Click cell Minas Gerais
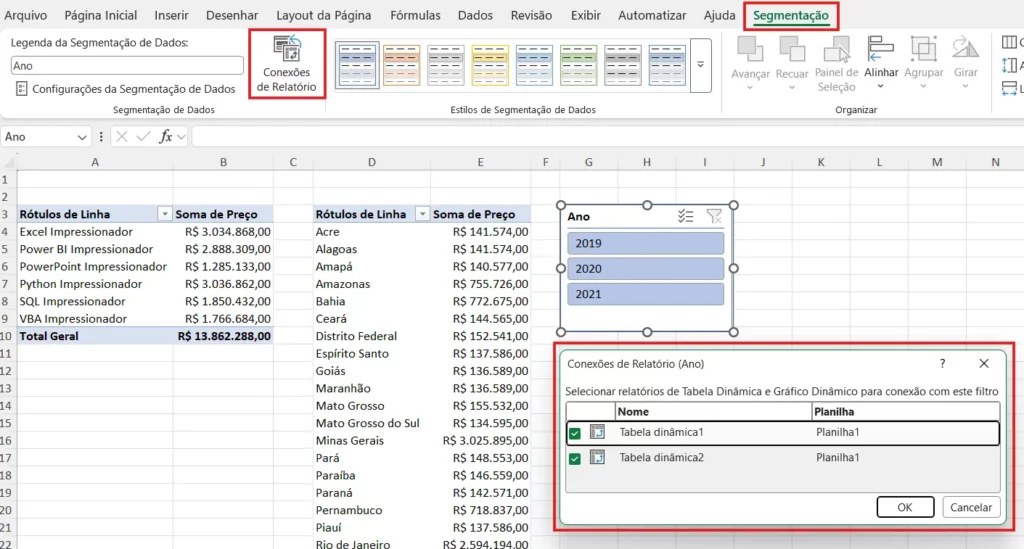The image size is (1024, 549). (372, 441)
